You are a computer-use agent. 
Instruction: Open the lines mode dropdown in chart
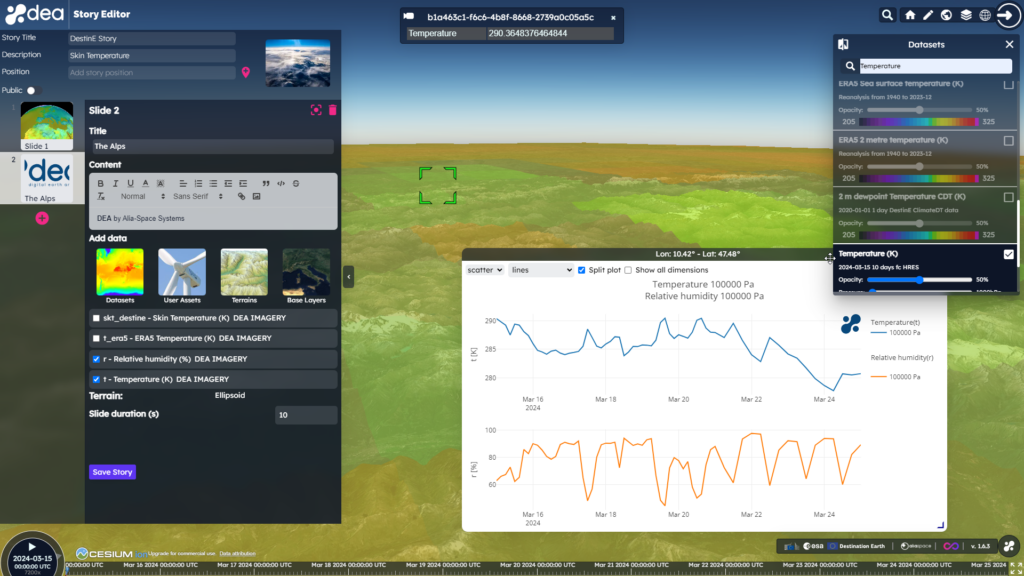(x=540, y=270)
